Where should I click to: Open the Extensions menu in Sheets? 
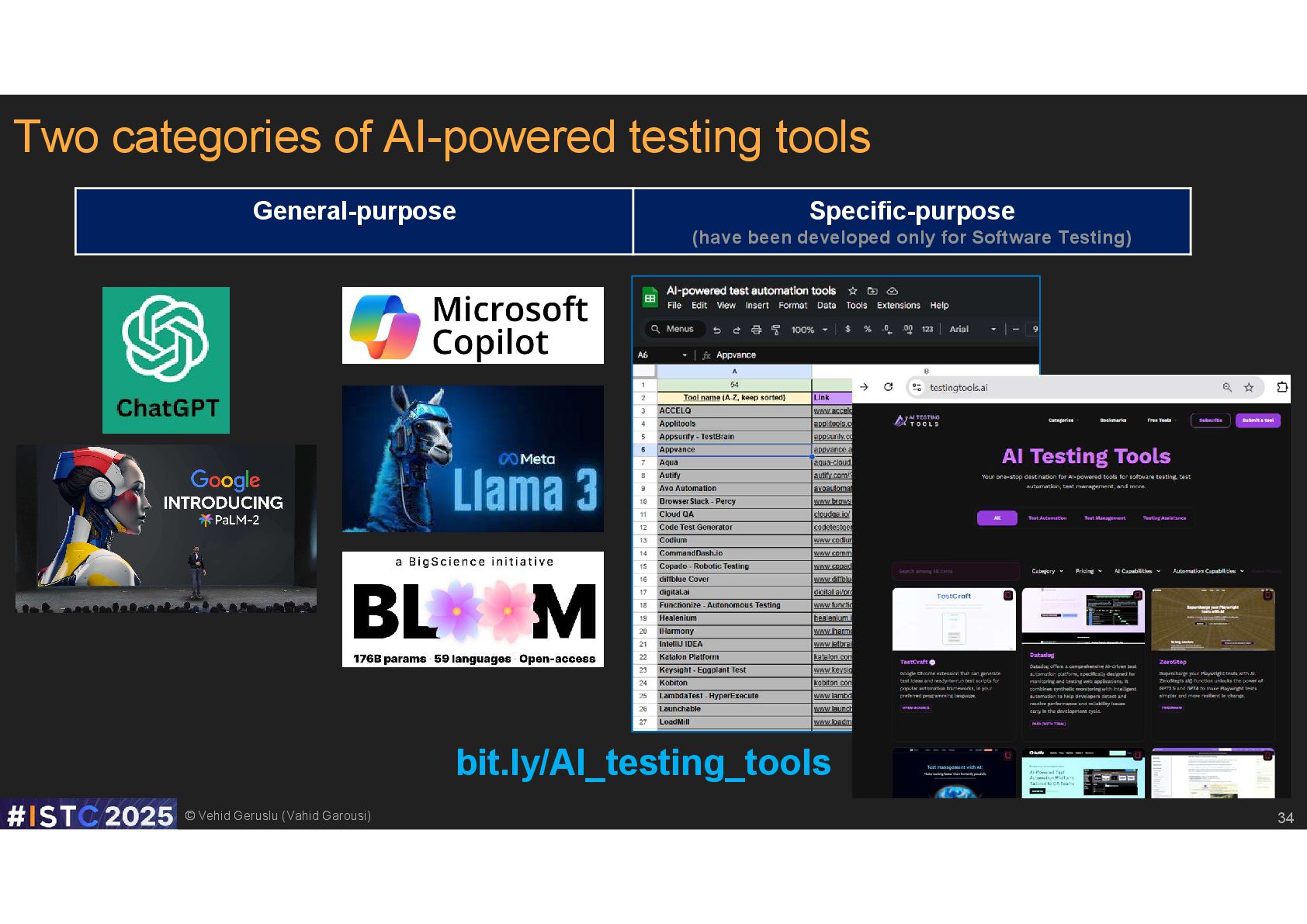pos(898,306)
